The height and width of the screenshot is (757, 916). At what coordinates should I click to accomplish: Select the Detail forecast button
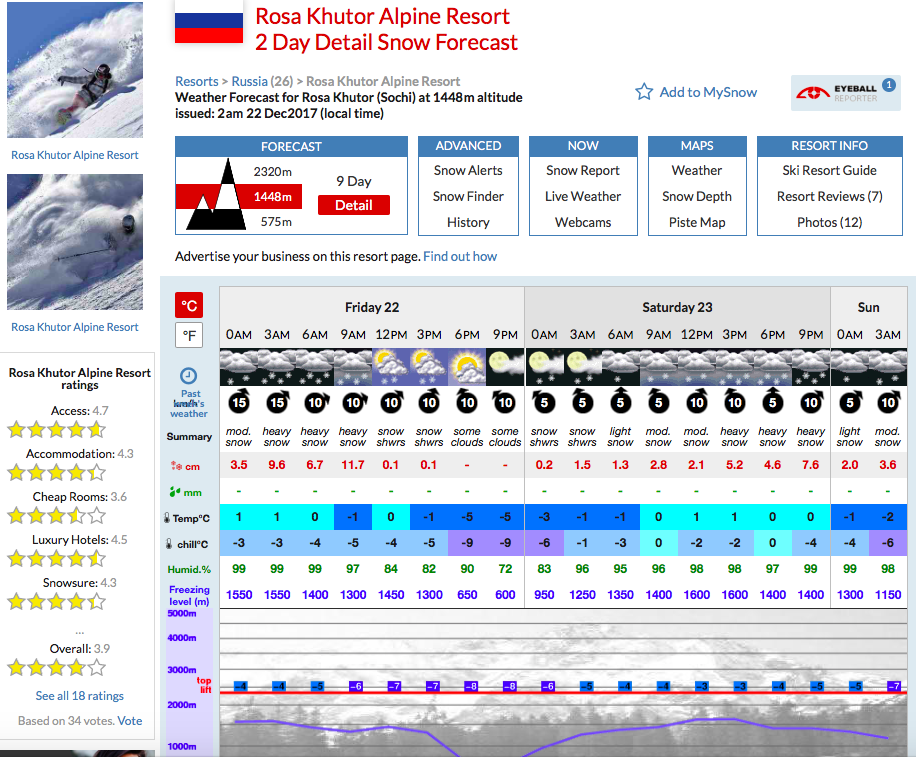(353, 205)
